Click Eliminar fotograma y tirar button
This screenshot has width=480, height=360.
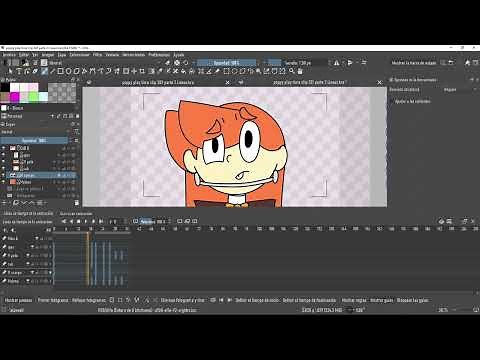(183, 300)
